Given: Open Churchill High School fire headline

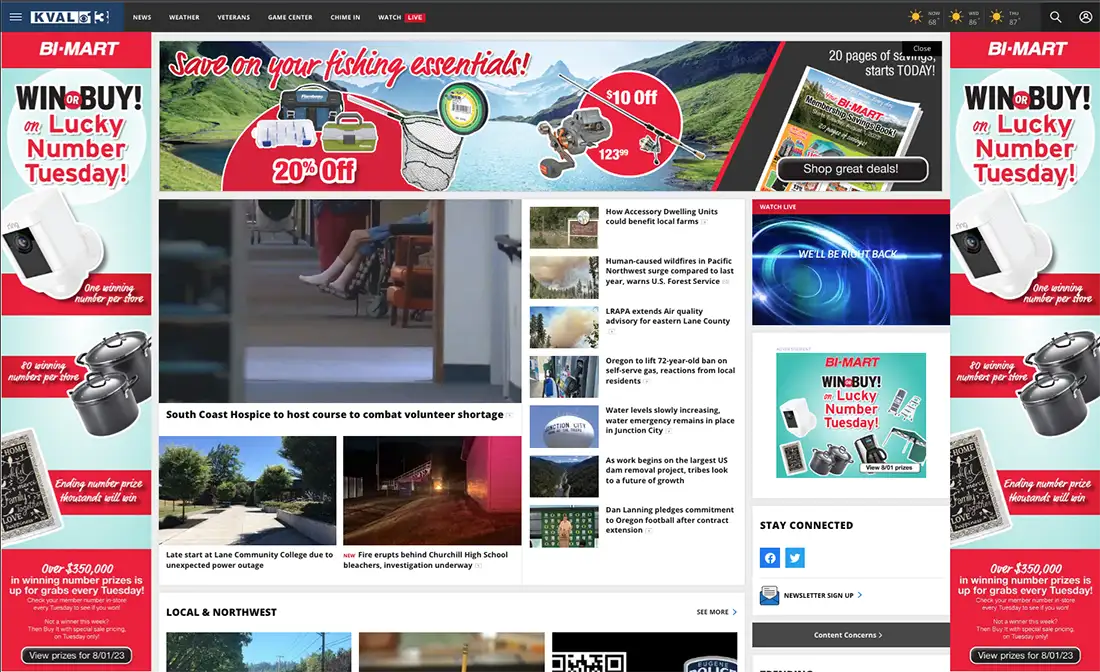Looking at the screenshot, I should pyautogui.click(x=427, y=560).
